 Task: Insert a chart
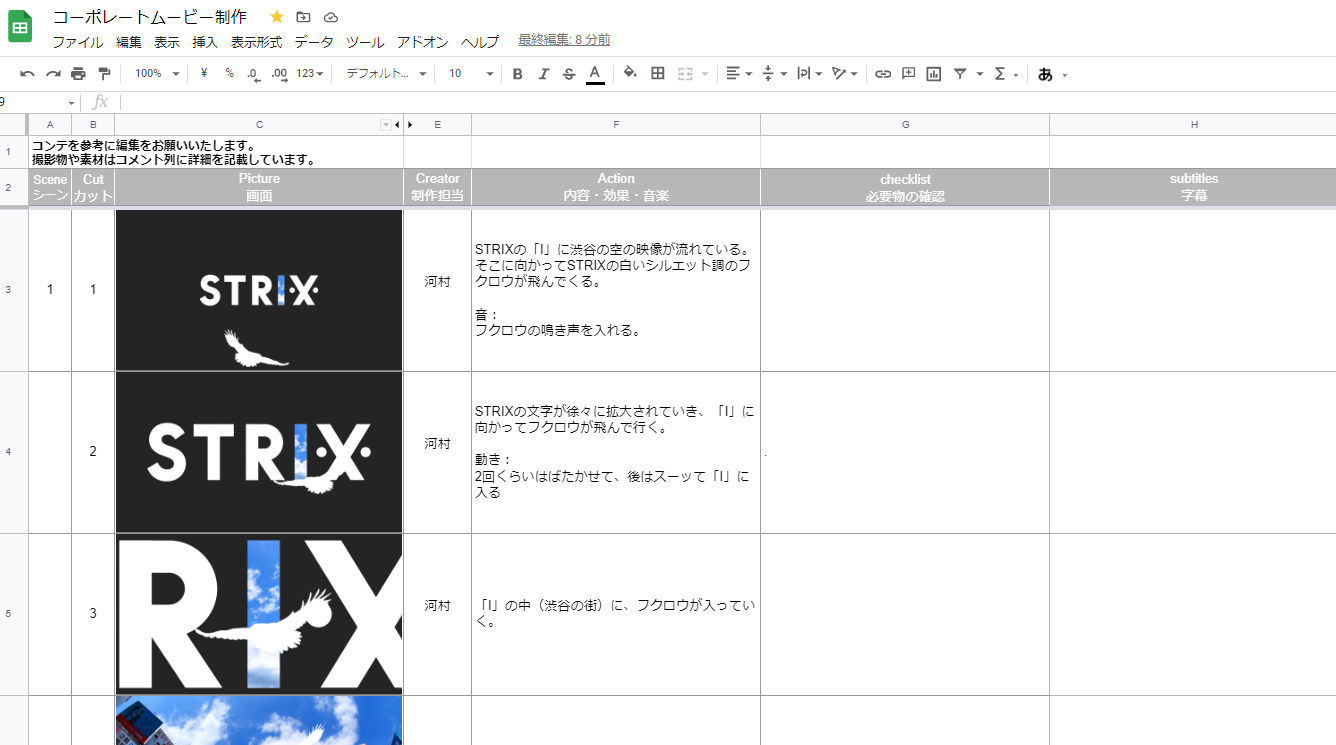[934, 74]
